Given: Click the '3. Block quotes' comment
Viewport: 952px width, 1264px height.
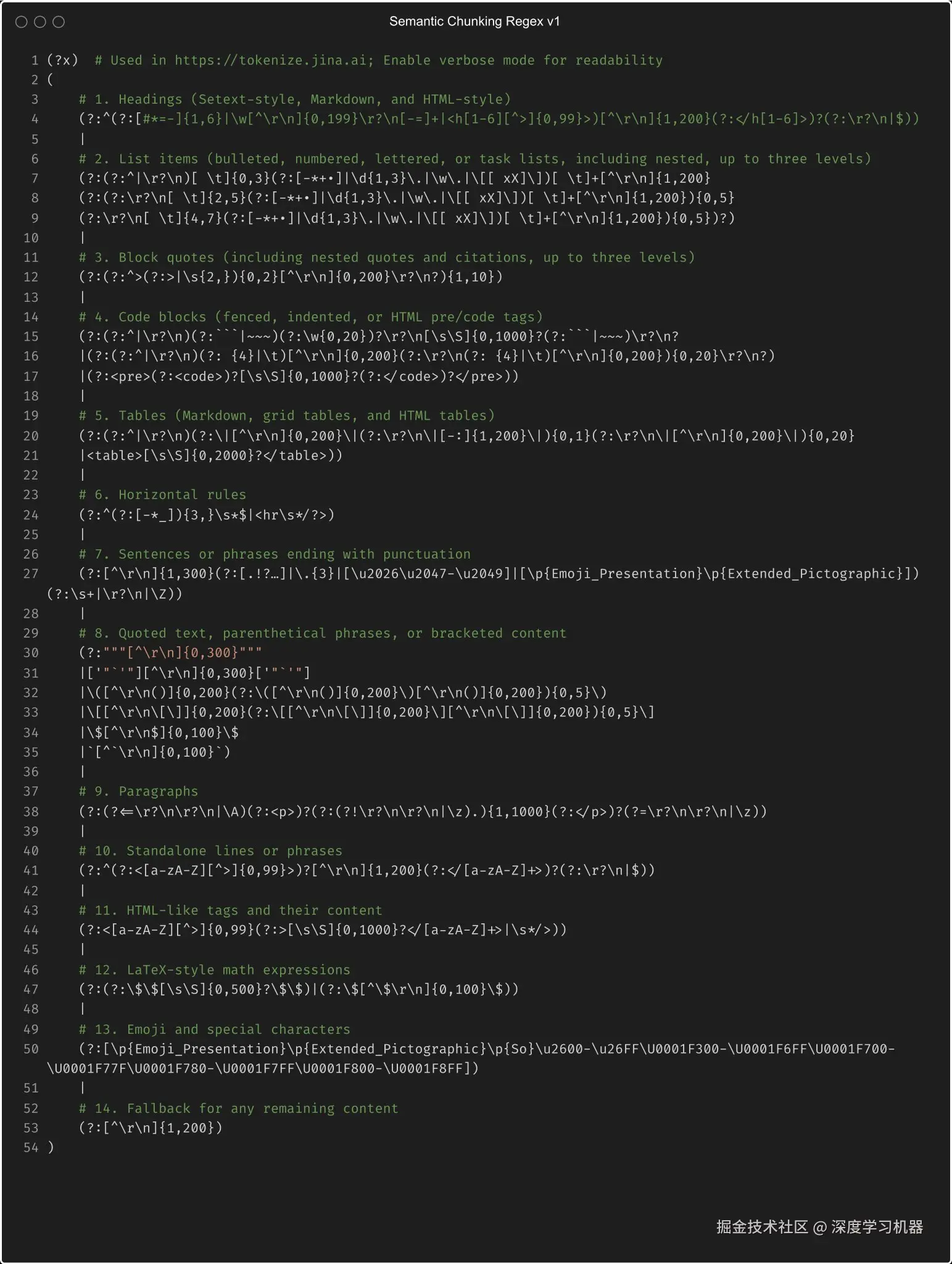Looking at the screenshot, I should tap(387, 257).
